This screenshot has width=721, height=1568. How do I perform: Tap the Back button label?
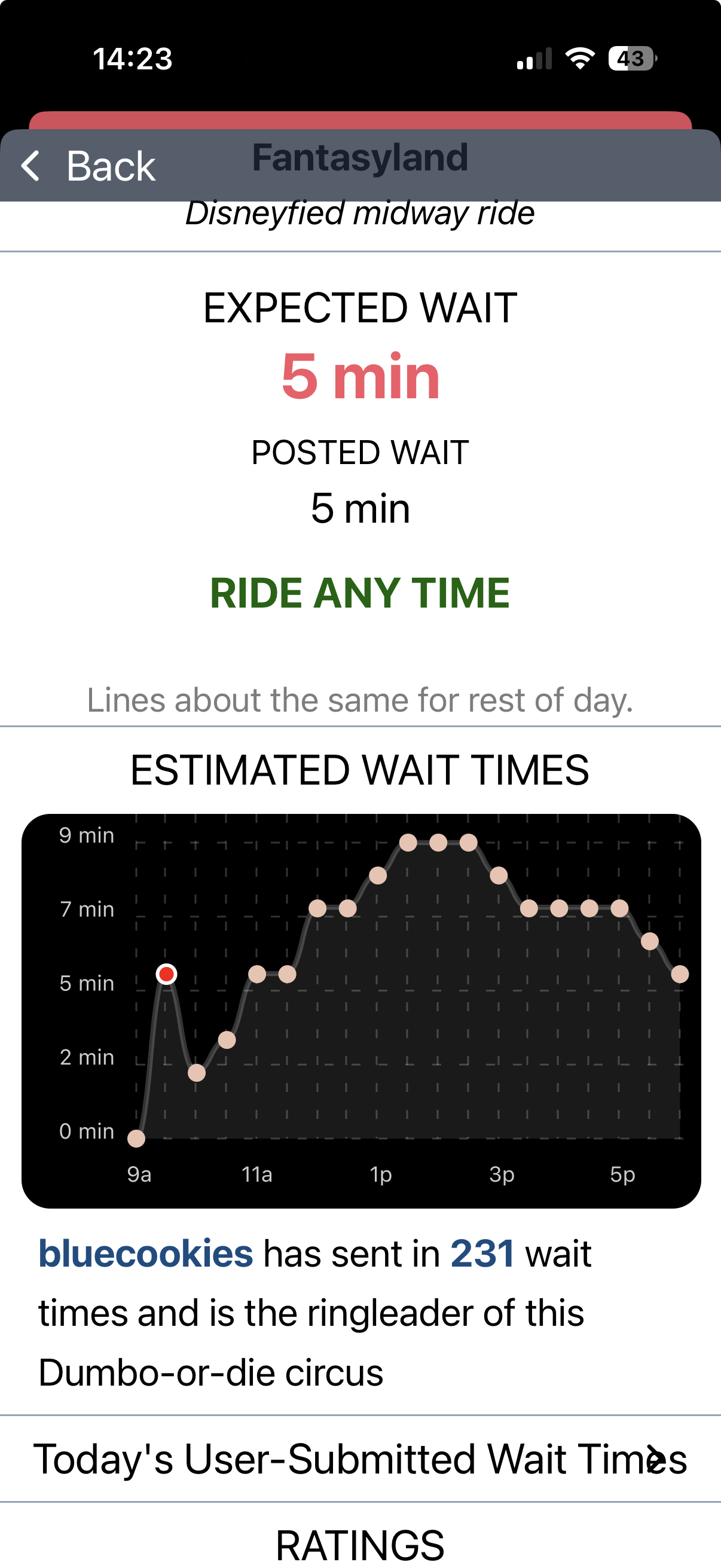pos(111,166)
